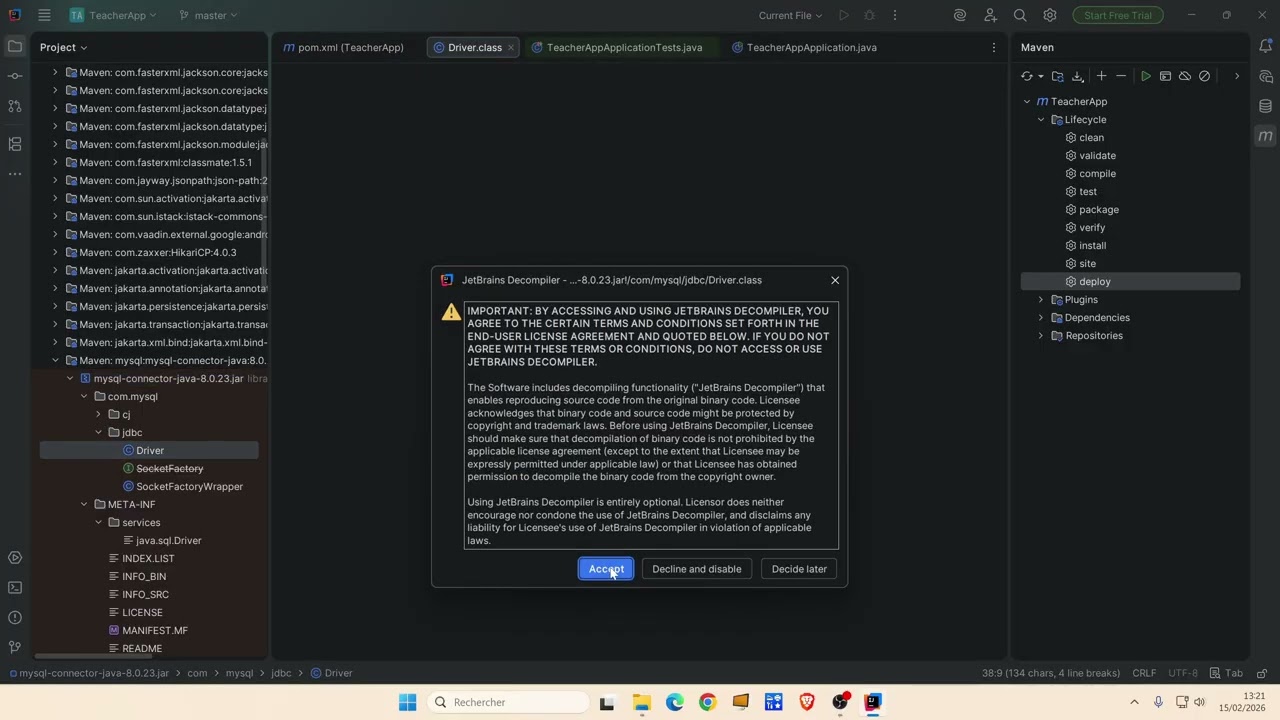Open the AI Assistant swirl icon in title bar
This screenshot has width=1280, height=720.
pos(960,15)
